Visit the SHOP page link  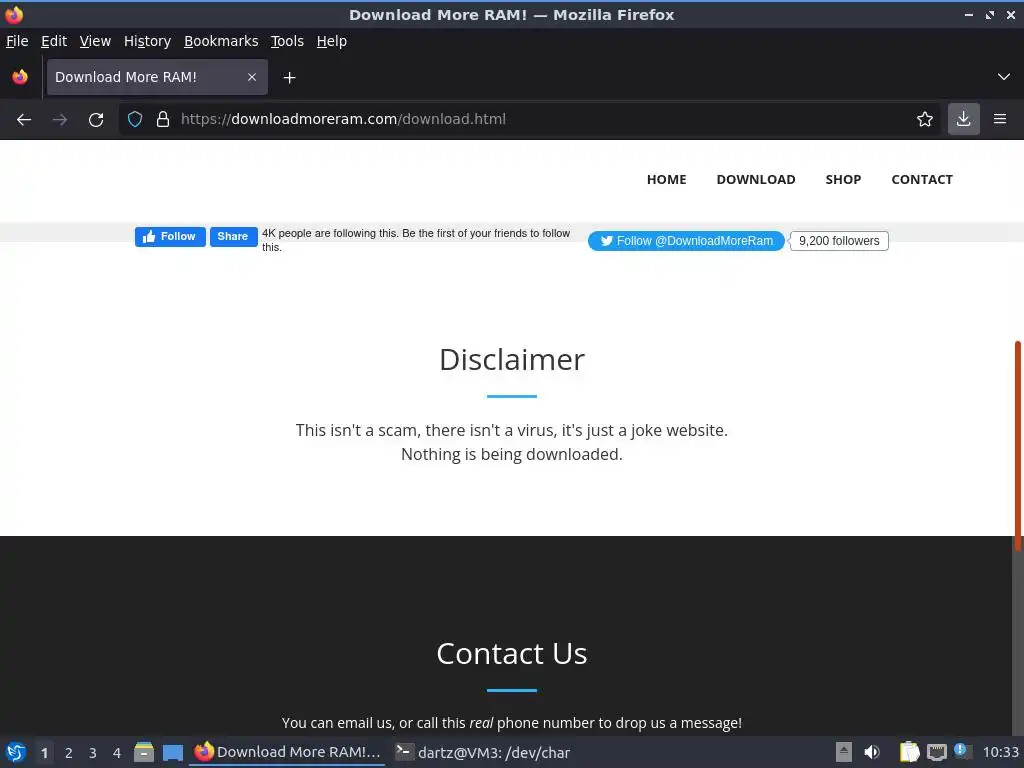click(x=843, y=180)
